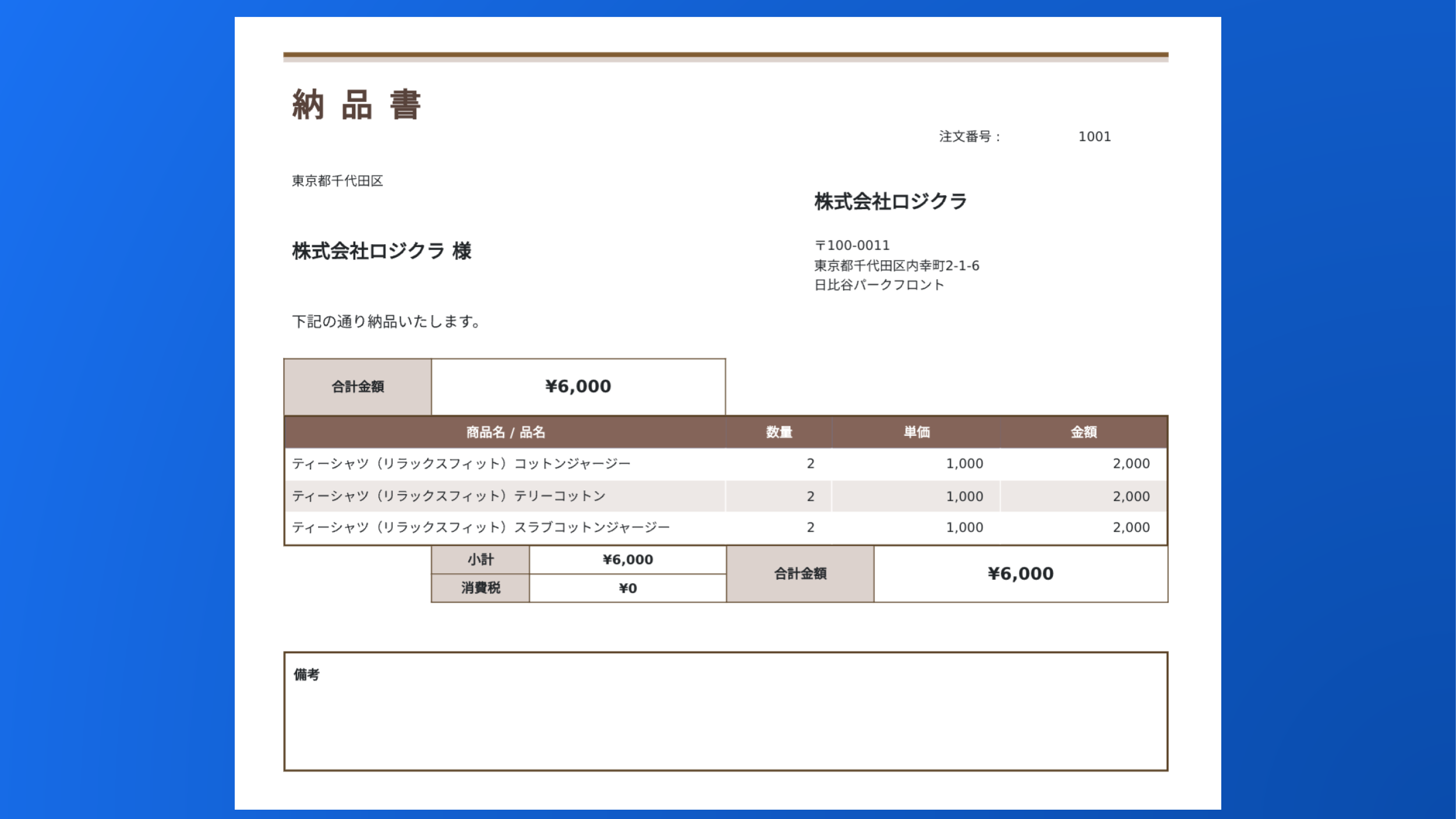Screen dimensions: 1456x819
Task: Click quantity 2 in スラブコットンジャージー row
Action: tap(810, 527)
